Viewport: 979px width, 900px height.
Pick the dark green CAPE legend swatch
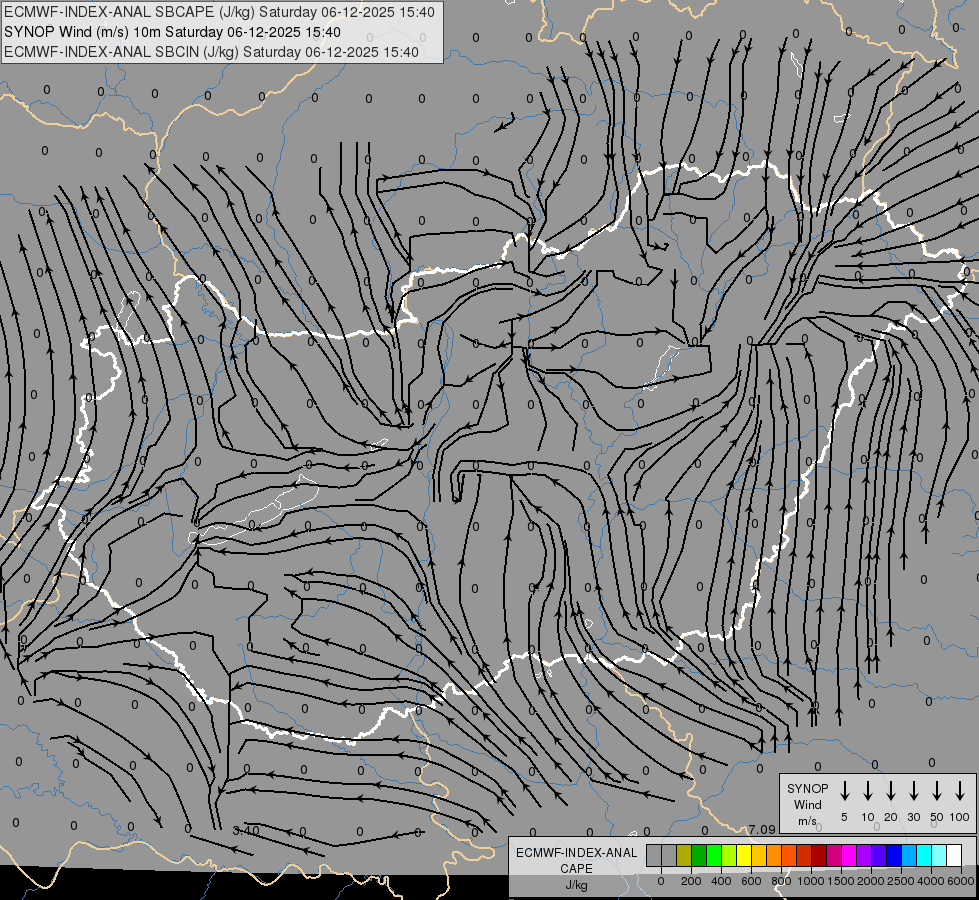[x=699, y=855]
